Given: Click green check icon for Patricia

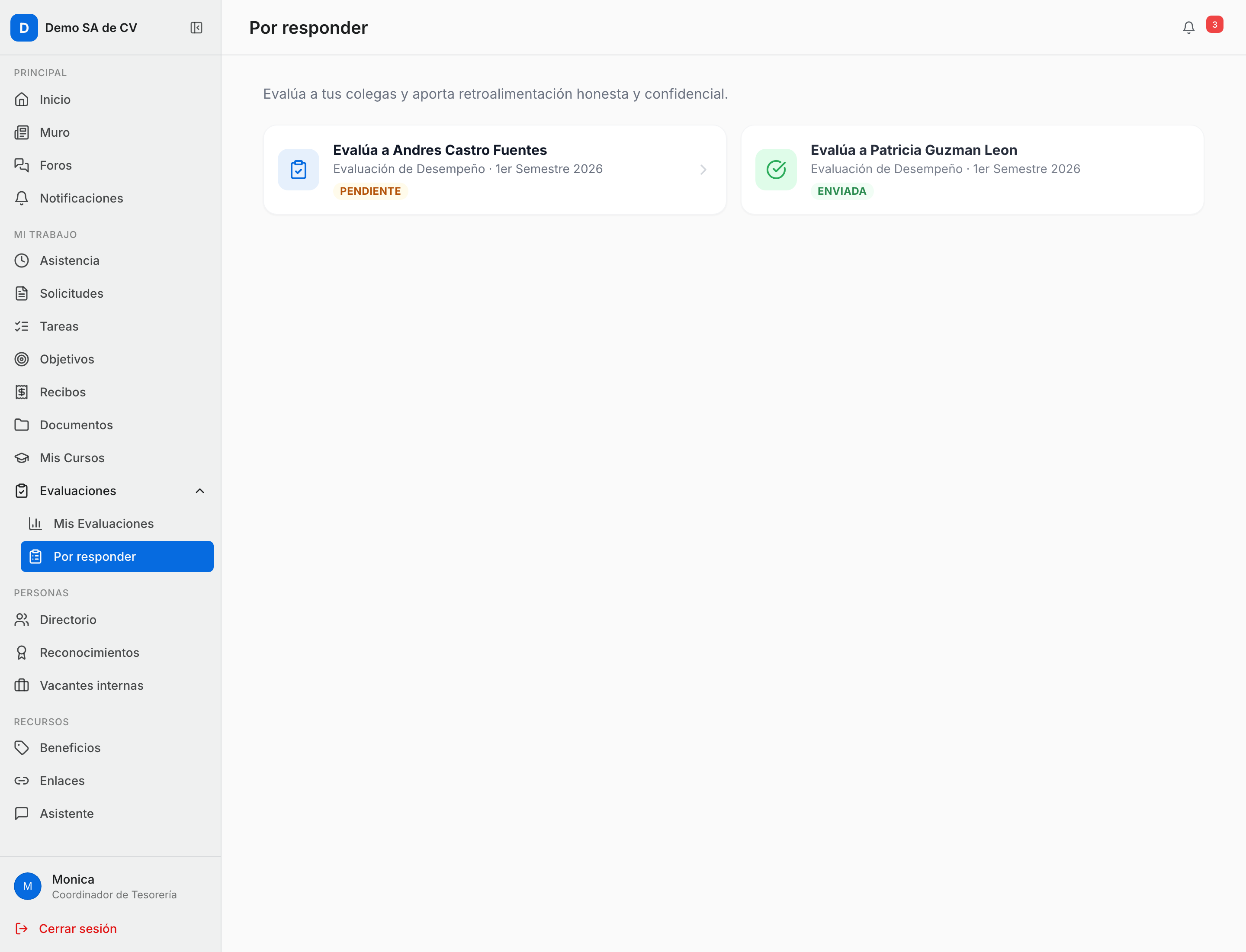Looking at the screenshot, I should 776,170.
